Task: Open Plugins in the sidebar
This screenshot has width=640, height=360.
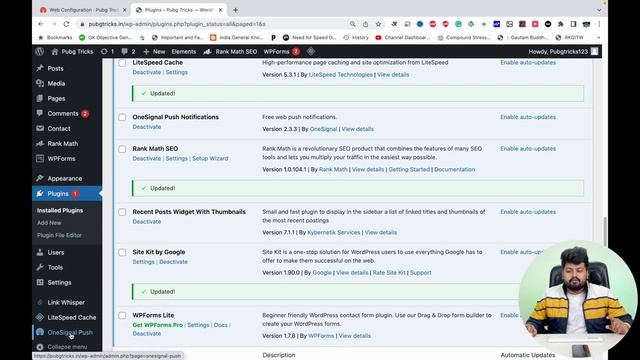Action: tap(58, 193)
